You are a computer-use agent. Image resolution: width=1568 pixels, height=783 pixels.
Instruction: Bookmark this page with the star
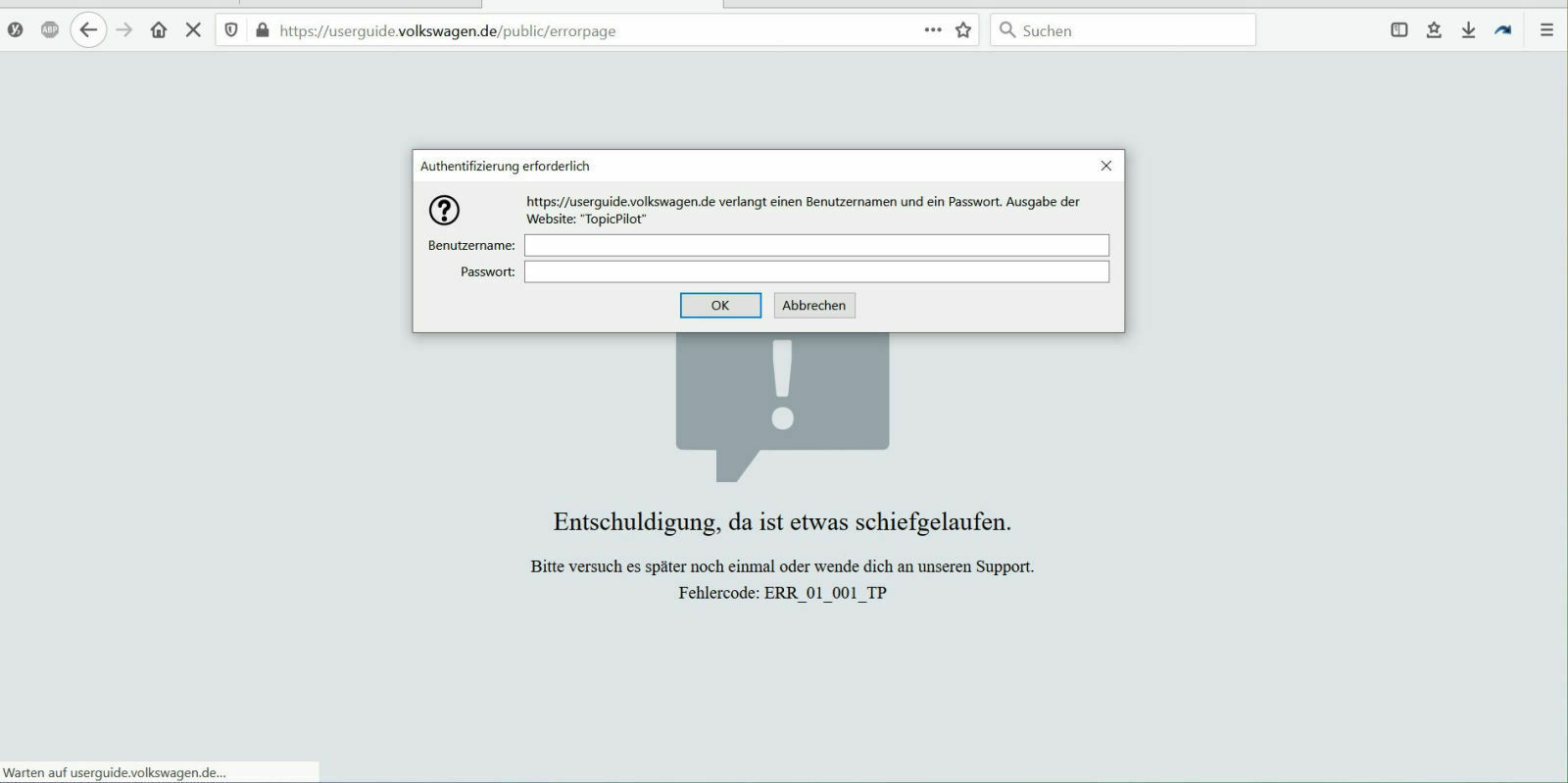(x=963, y=30)
